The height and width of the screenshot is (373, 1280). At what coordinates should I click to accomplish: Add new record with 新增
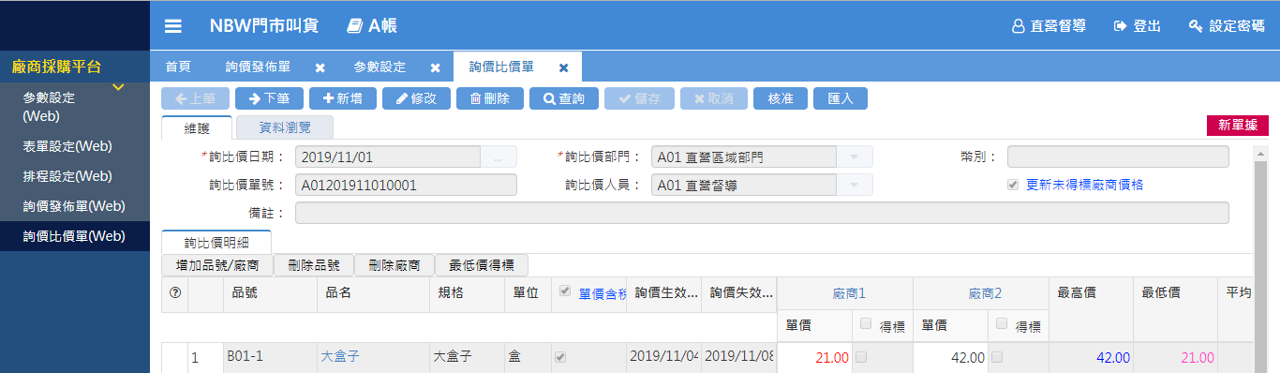343,99
